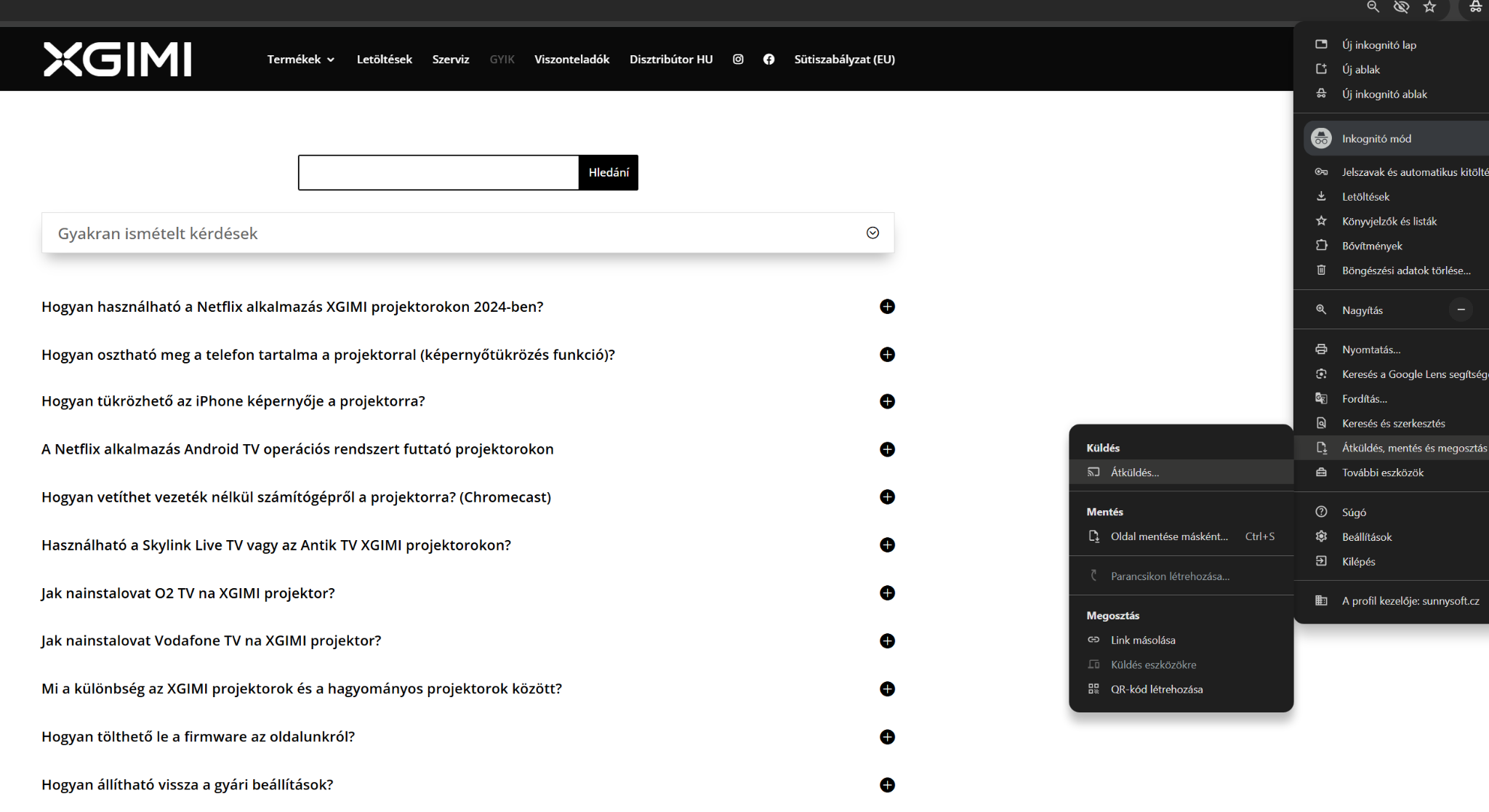Click the exit icon beside Kilépés
Viewport: 1489px width, 812px height.
(x=1321, y=561)
